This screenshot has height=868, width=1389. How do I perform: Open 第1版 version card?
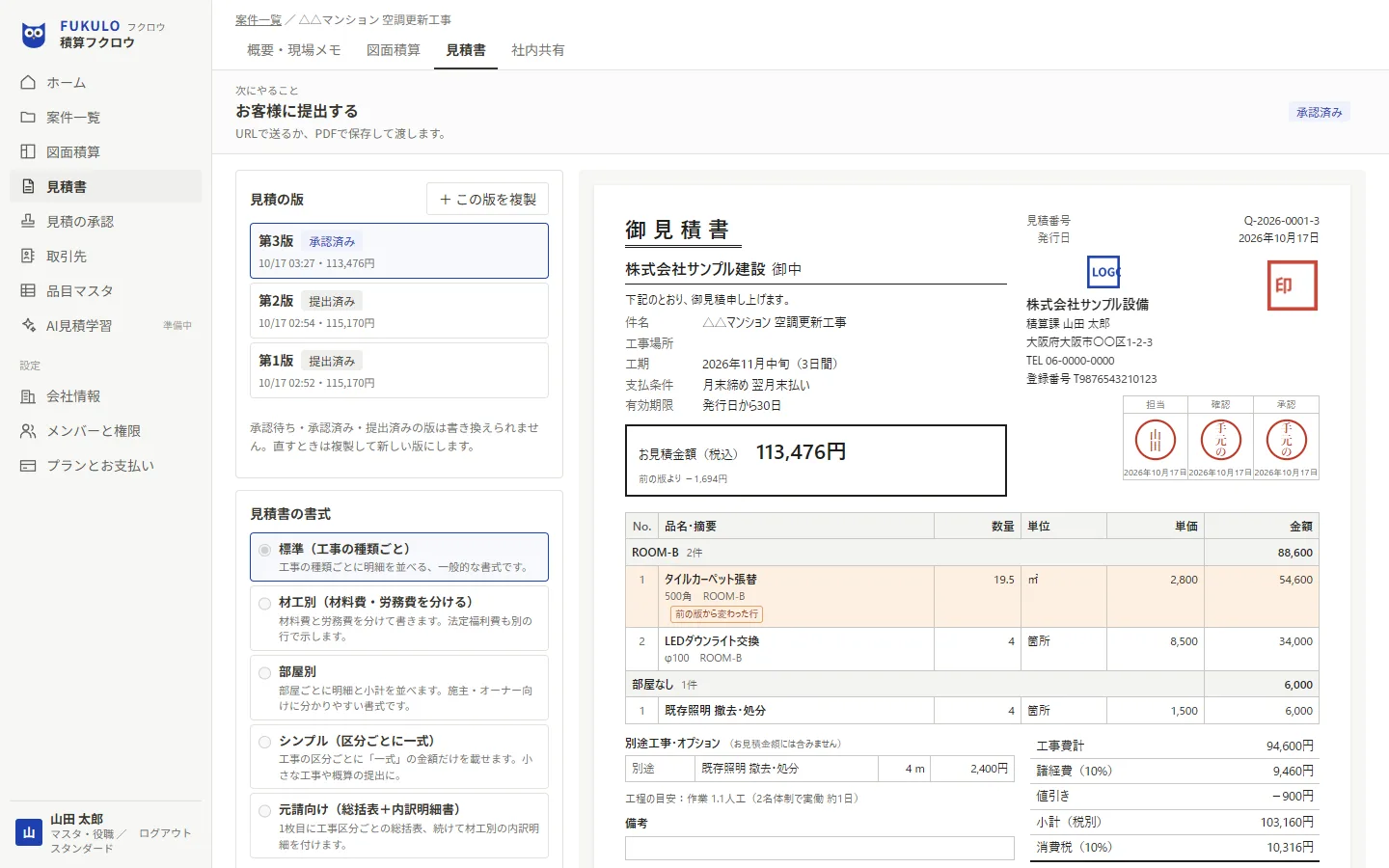(399, 370)
